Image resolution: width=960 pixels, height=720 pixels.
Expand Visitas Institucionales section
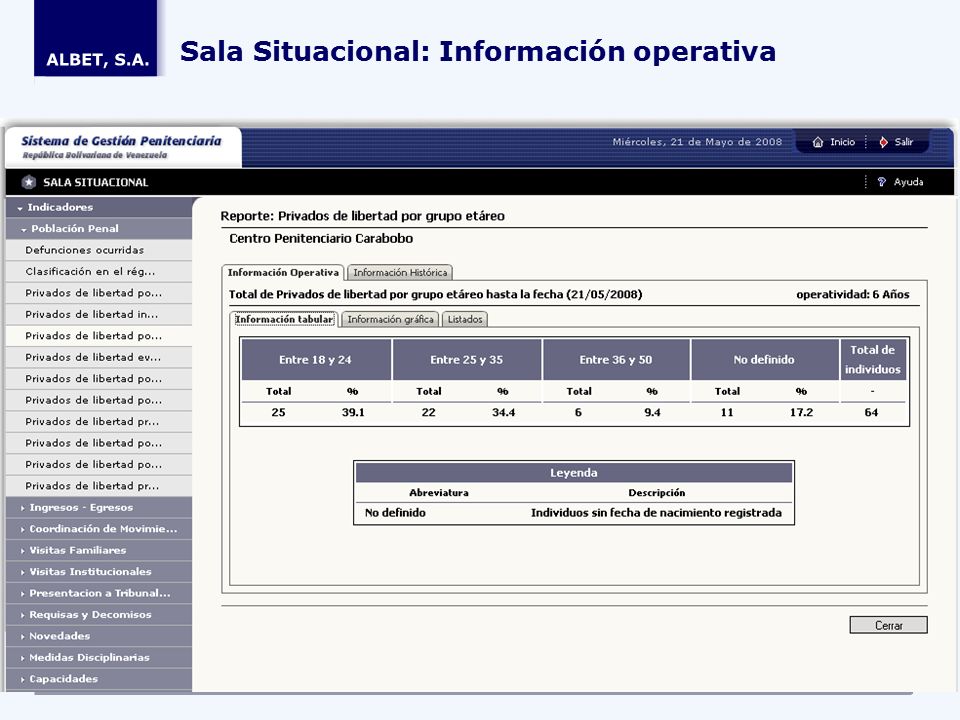pyautogui.click(x=99, y=572)
